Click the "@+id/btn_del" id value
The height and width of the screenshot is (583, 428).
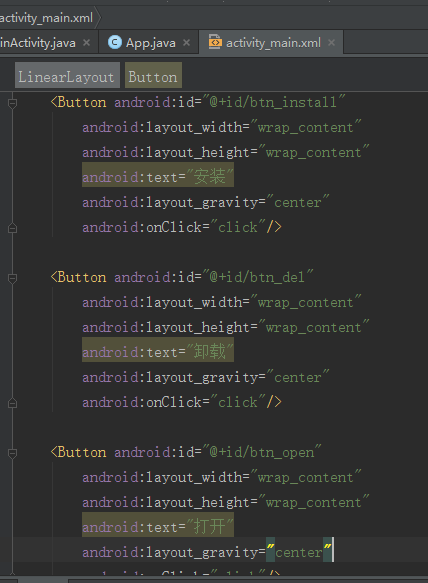[257, 277]
